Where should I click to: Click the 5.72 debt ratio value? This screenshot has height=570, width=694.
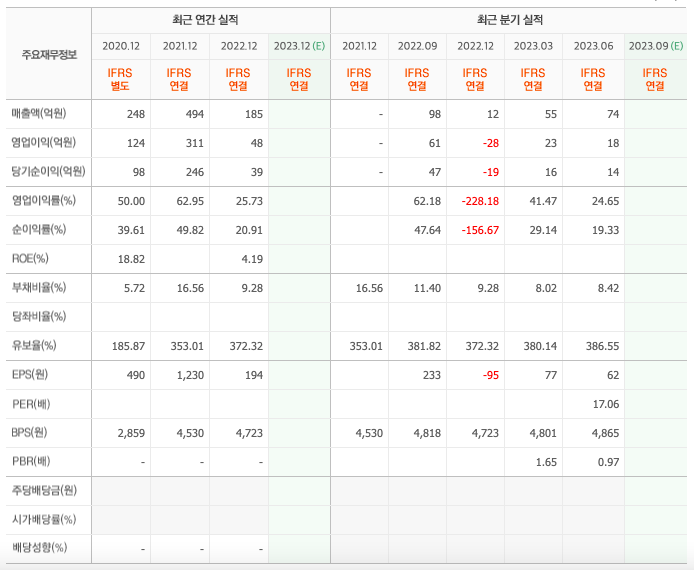[135, 289]
